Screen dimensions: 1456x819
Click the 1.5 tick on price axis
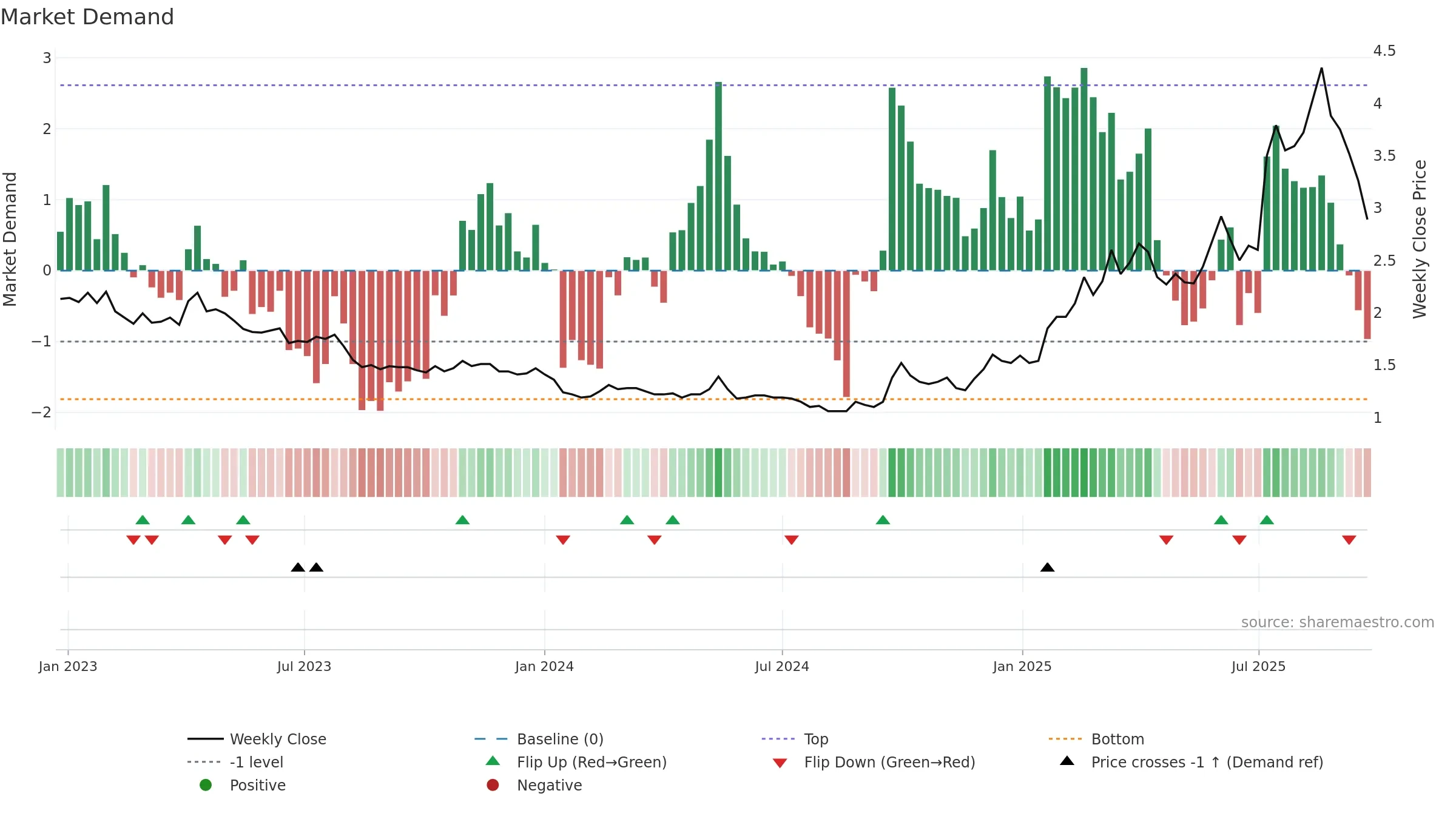[1384, 365]
